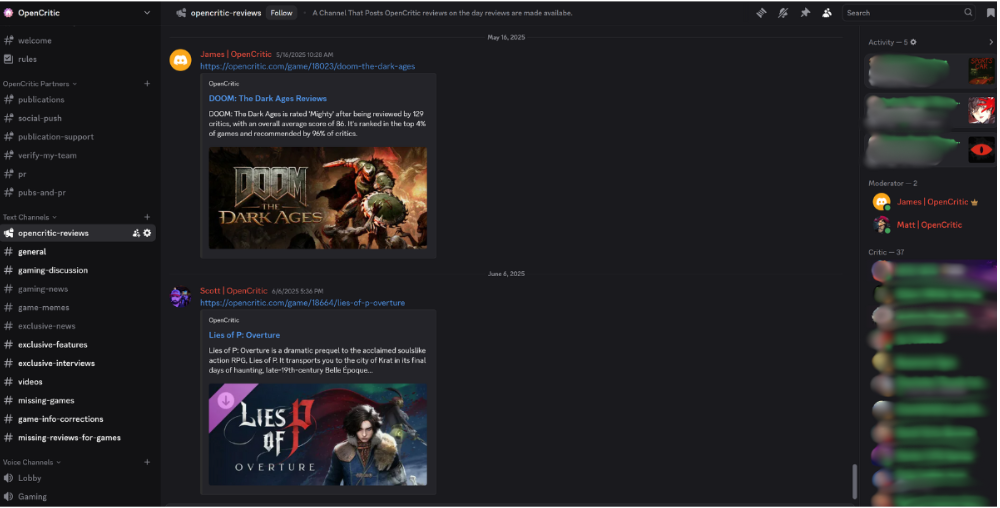Click opencritic-reviews channel header name
This screenshot has height=508, width=1000.
(x=226, y=13)
